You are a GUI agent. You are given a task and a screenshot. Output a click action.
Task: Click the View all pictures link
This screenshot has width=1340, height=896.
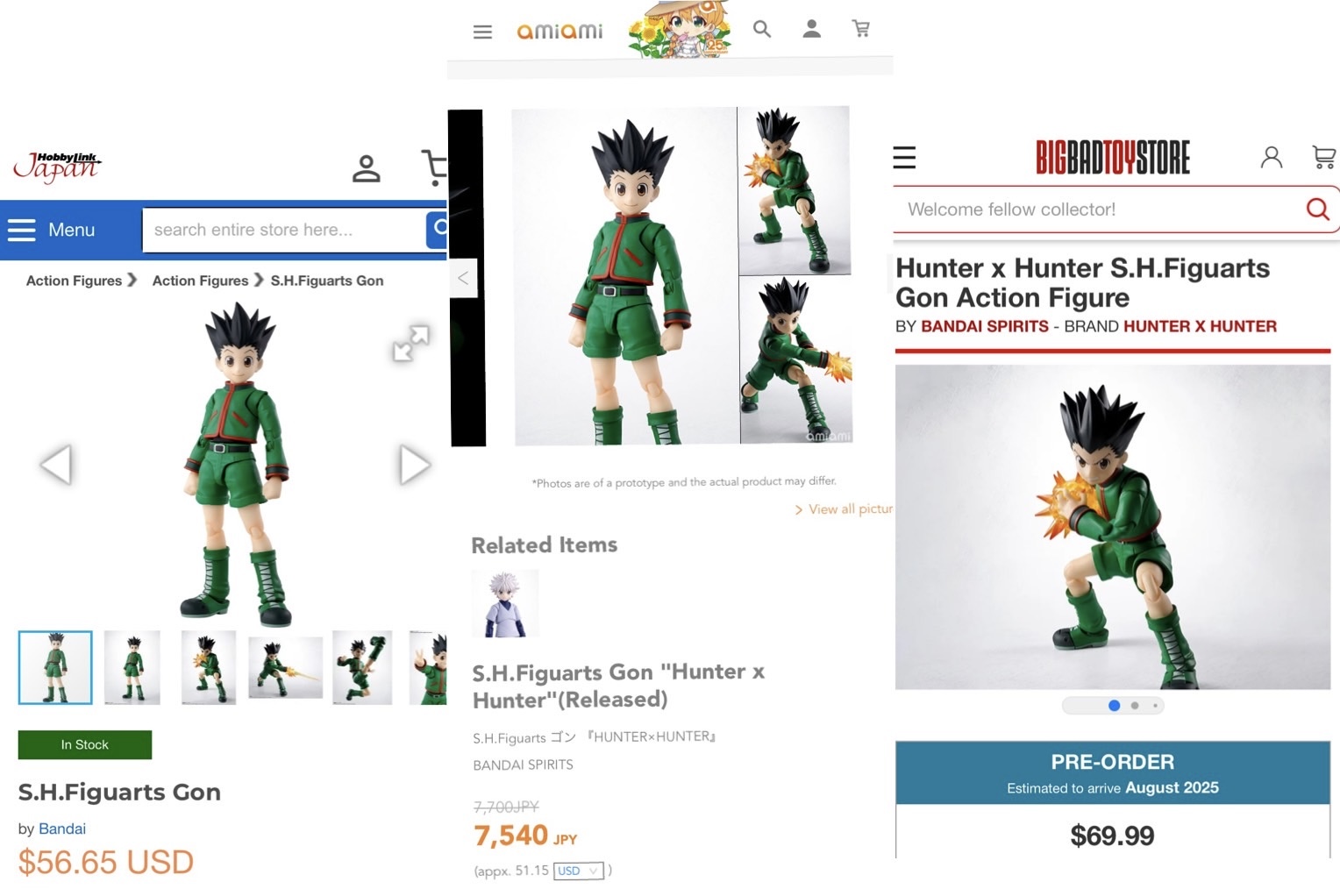[x=844, y=509]
